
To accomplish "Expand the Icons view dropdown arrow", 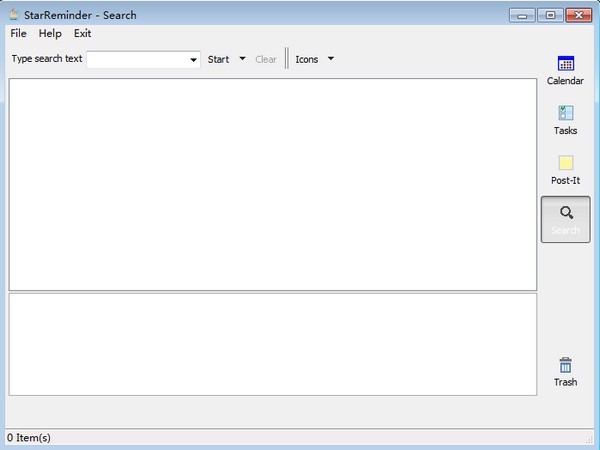I will click(x=331, y=59).
